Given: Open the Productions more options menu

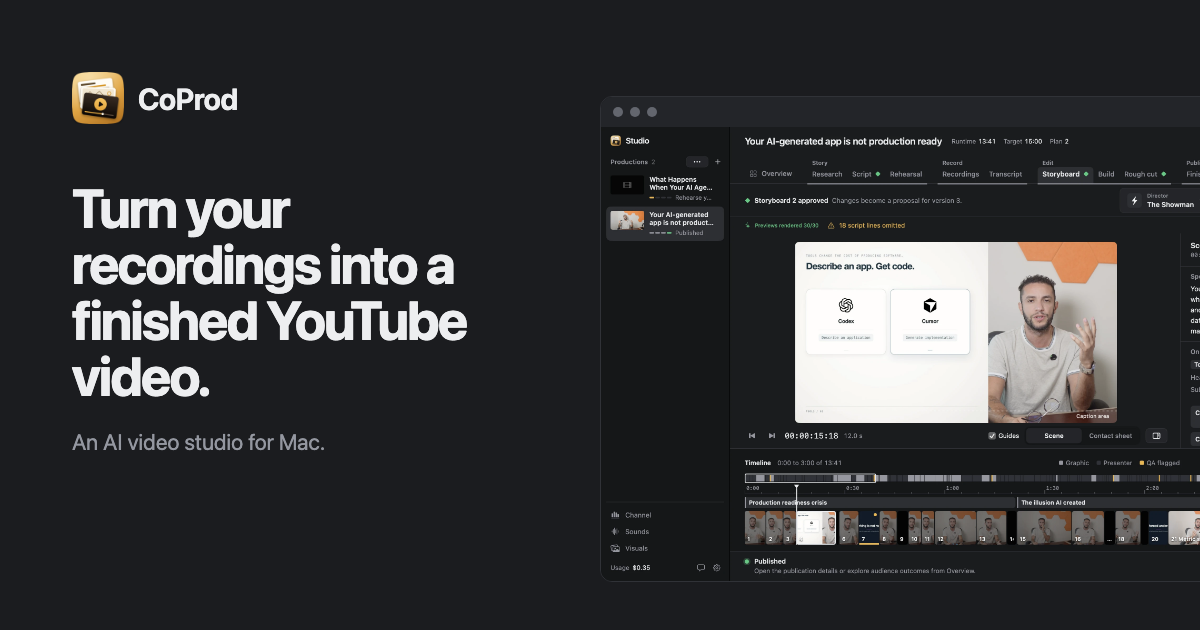Looking at the screenshot, I should pos(697,162).
